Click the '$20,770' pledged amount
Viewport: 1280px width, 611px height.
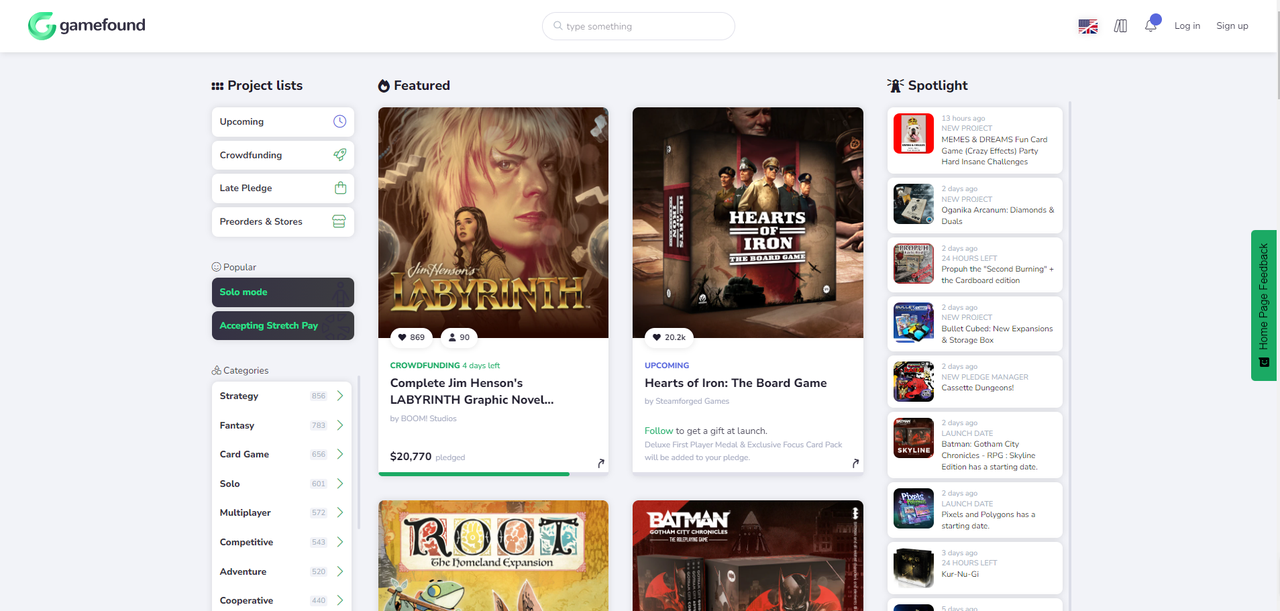pyautogui.click(x=411, y=456)
